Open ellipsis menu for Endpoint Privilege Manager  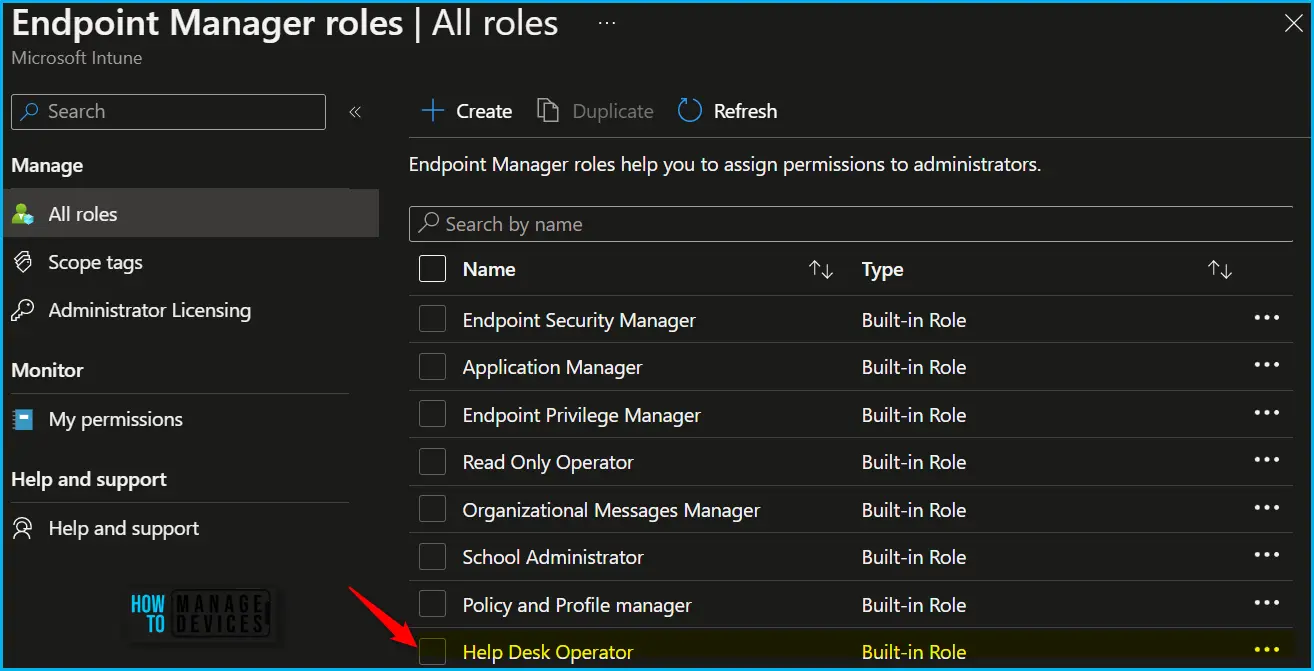point(1266,413)
